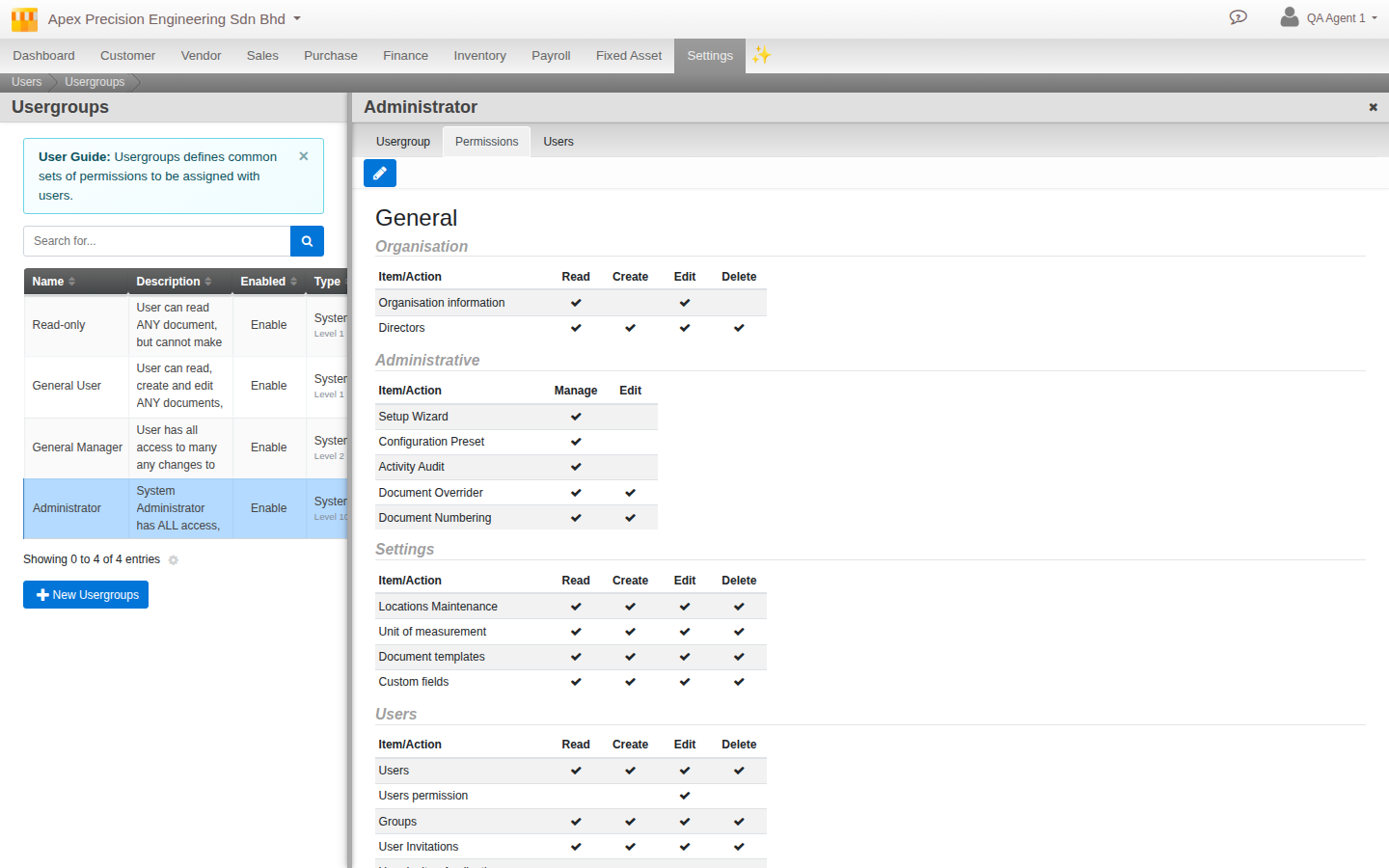Screen dimensions: 1389x868
Task: Open the Inventory menu
Action: coord(479,56)
